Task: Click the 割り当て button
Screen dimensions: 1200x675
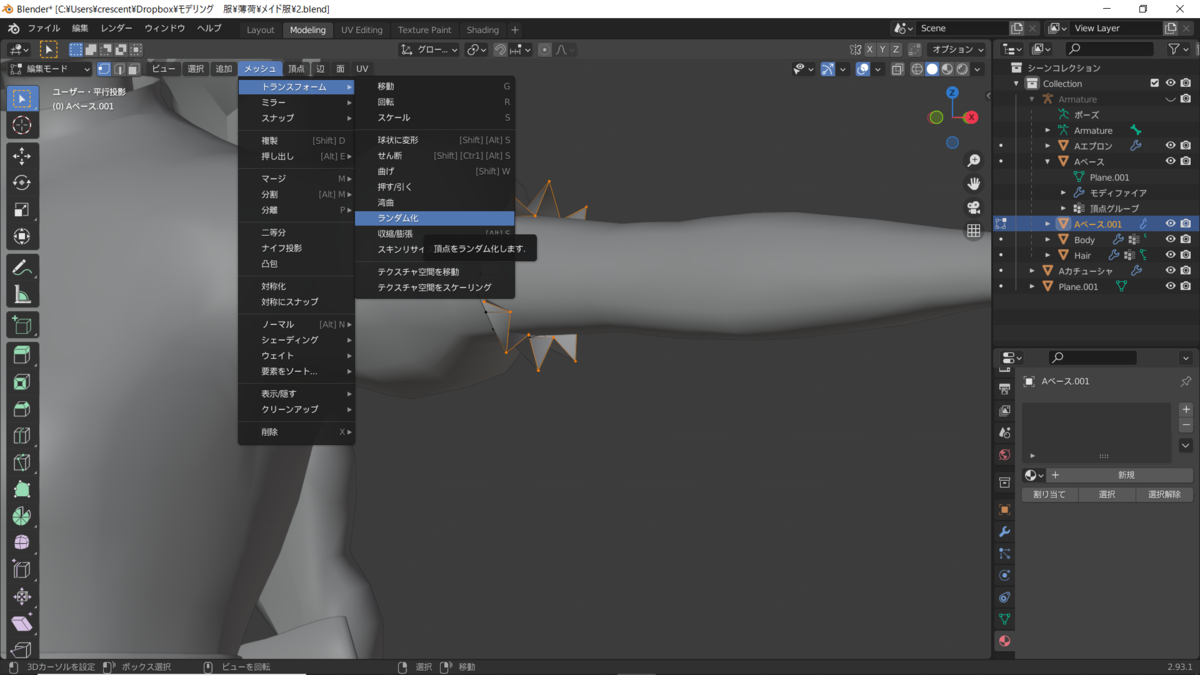Action: click(1049, 494)
